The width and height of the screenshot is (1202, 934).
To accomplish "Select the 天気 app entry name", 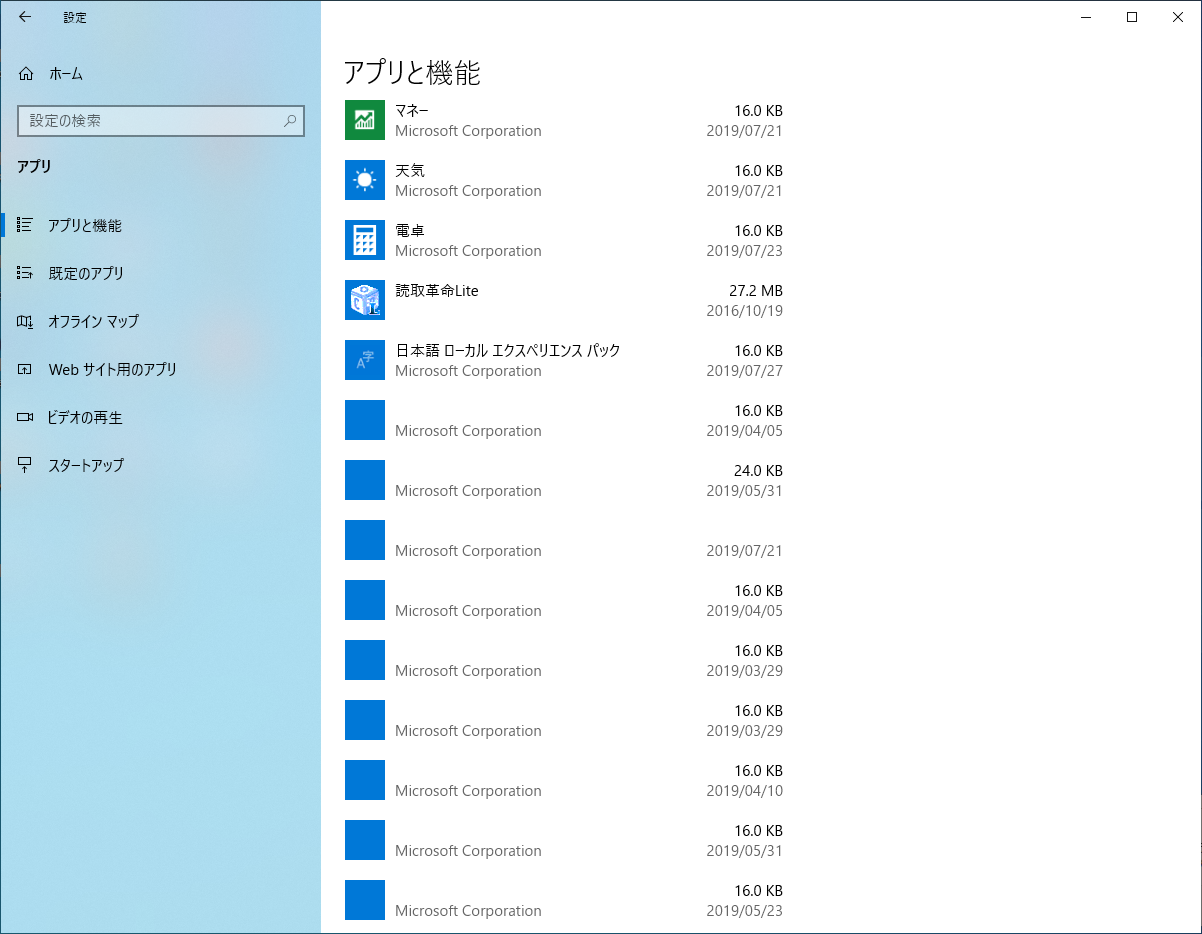I will [410, 170].
